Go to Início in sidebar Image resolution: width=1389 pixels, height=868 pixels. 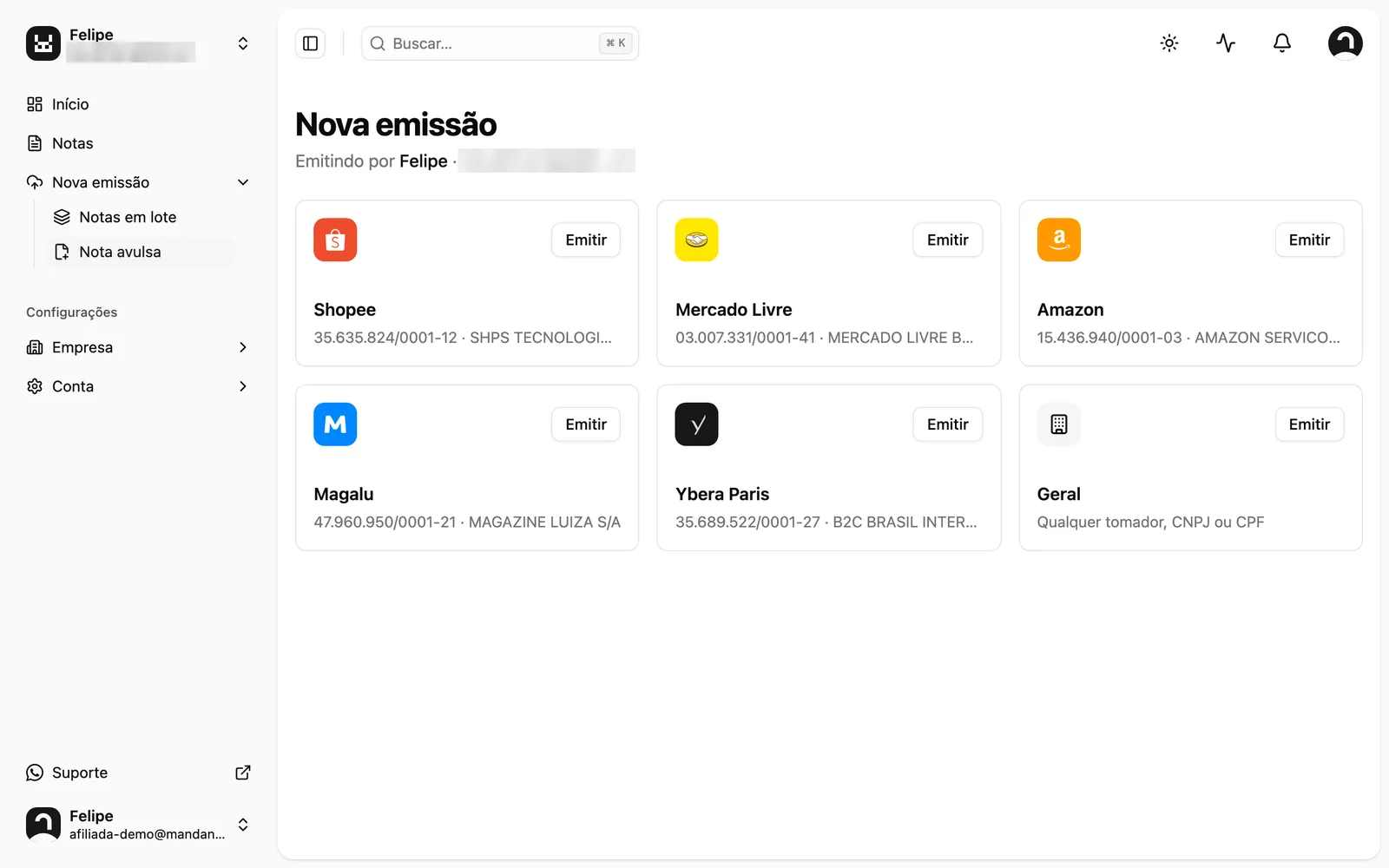pyautogui.click(x=139, y=104)
